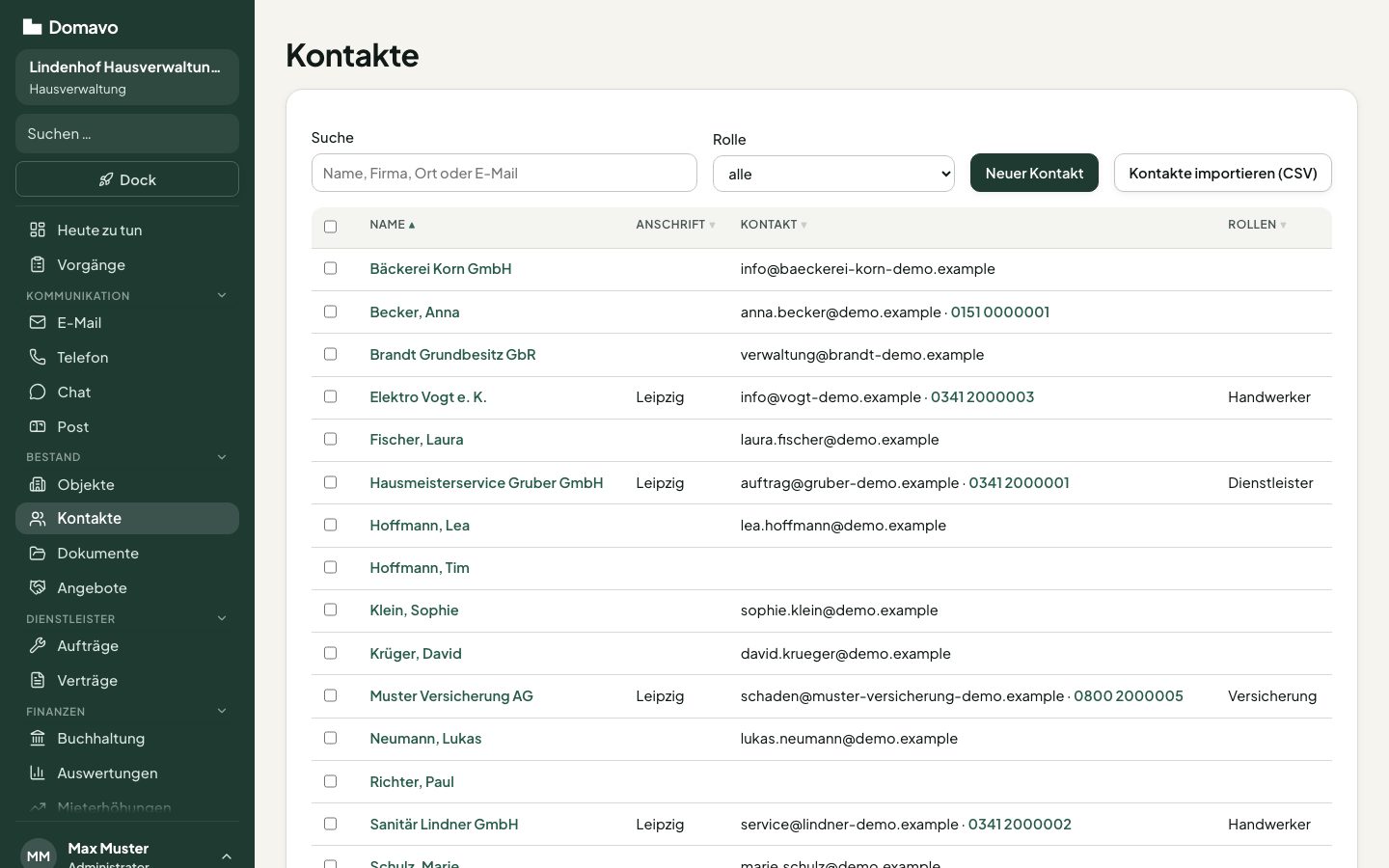Sort the table by Name column
This screenshot has width=1389, height=868.
392,225
